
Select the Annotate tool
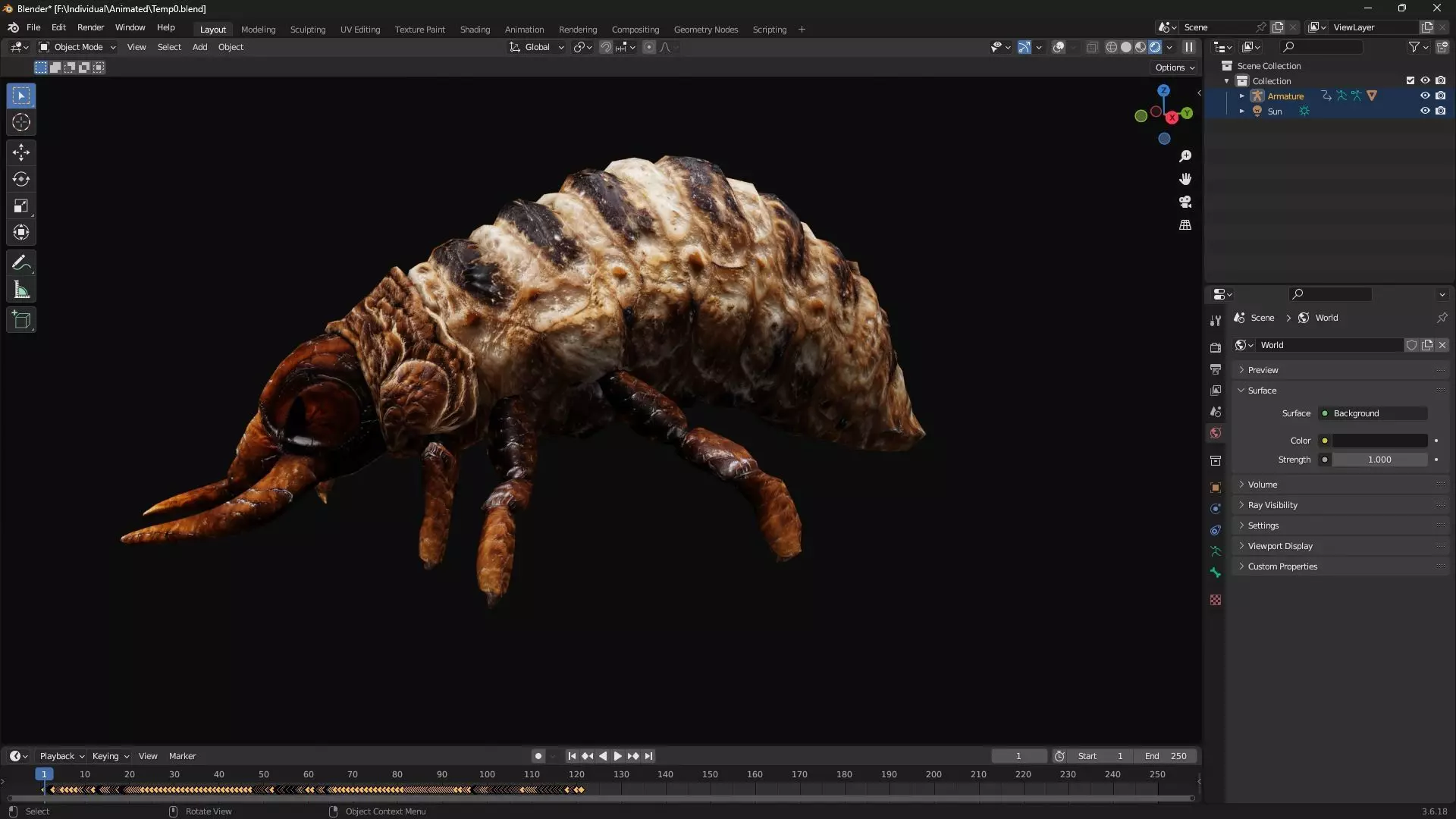[21, 263]
